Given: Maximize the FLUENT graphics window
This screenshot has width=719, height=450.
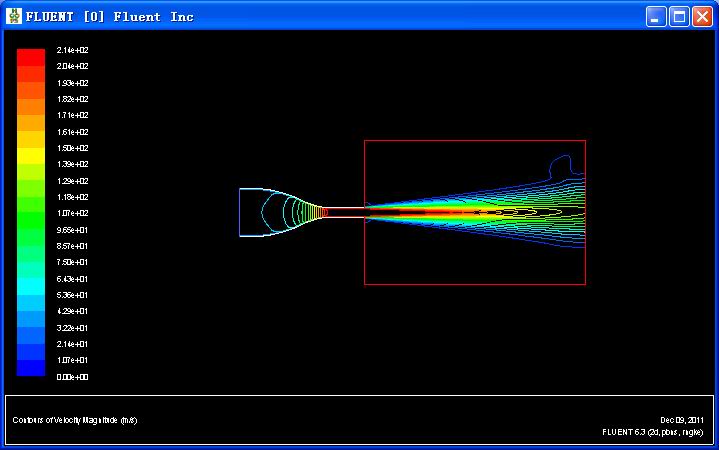Looking at the screenshot, I should coord(679,16).
